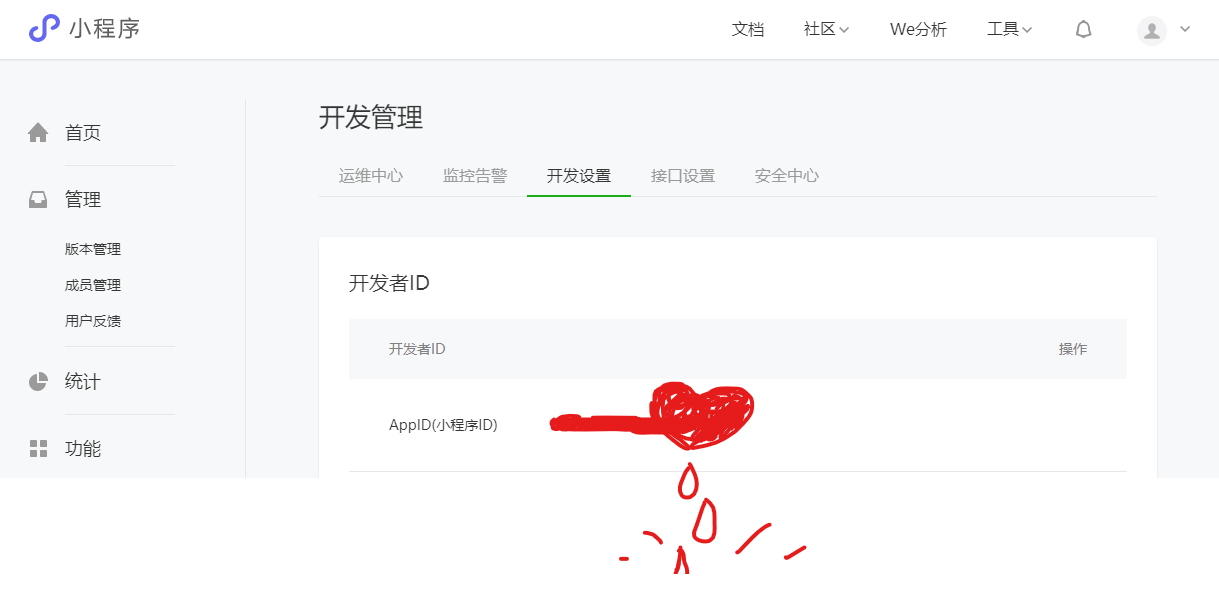Click the Mini Program logo icon
Image resolution: width=1219 pixels, height=590 pixels.
[x=44, y=28]
